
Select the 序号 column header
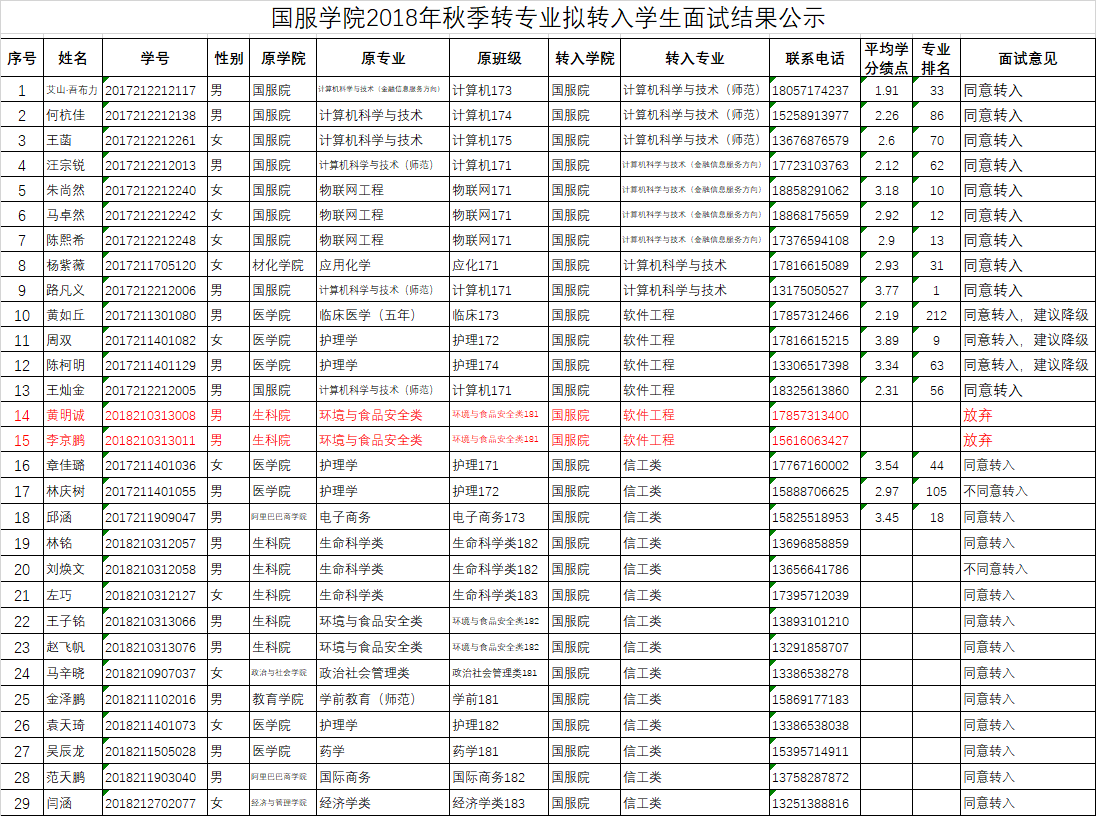click(x=22, y=58)
